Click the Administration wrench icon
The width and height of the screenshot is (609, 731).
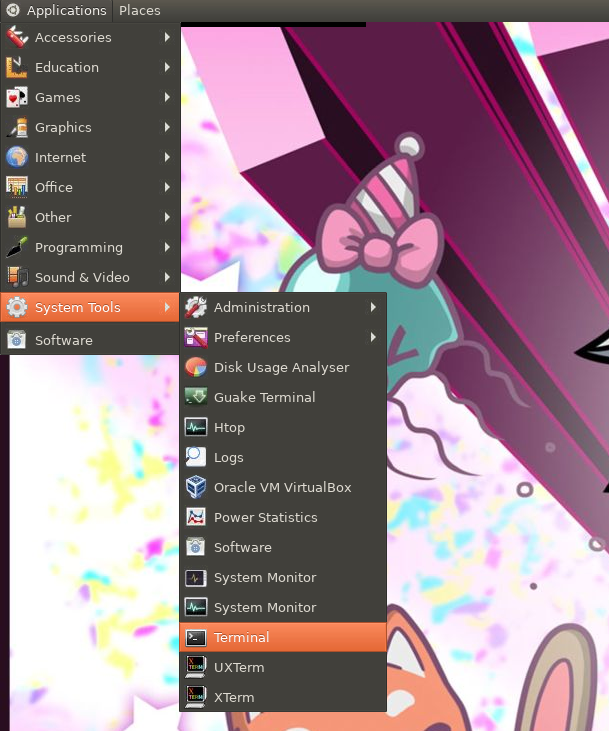(196, 307)
